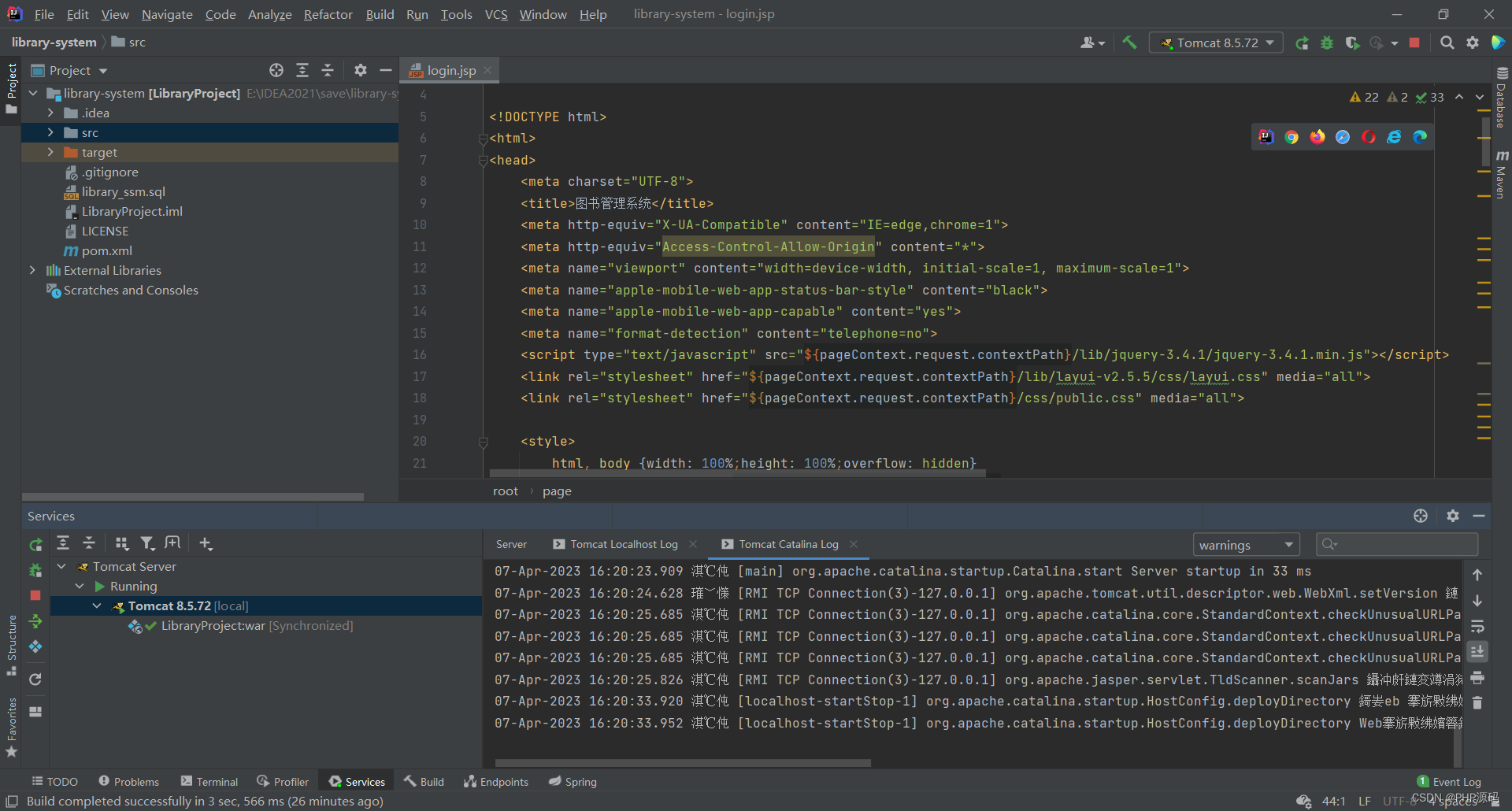Toggle Favorites tool window side tab
Screen dimensions: 1512x811
pyautogui.click(x=12, y=728)
